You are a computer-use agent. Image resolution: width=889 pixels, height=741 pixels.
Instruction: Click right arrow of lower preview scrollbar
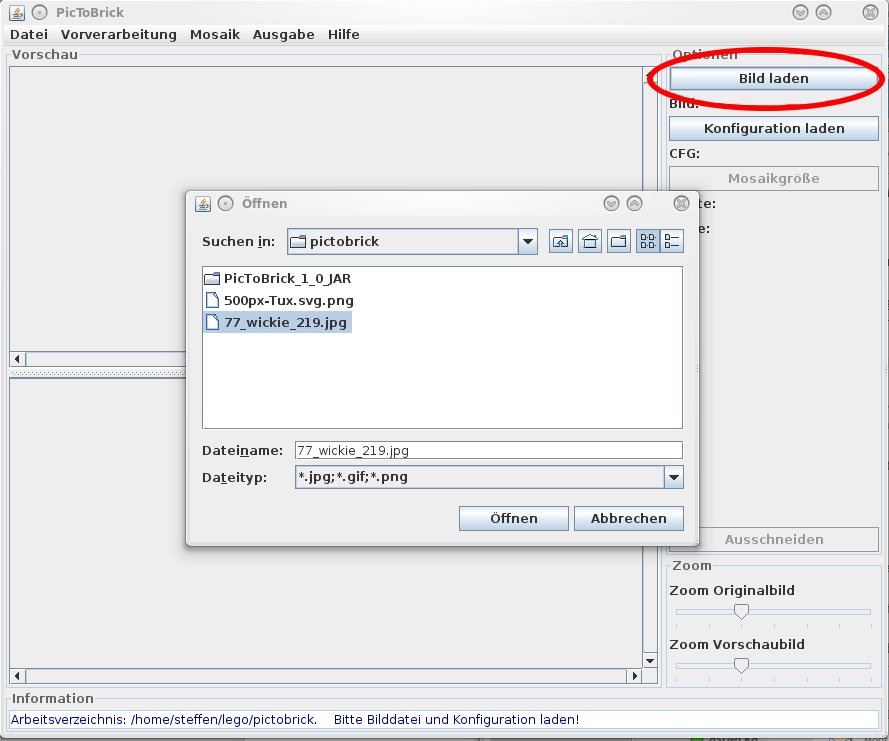pos(634,675)
